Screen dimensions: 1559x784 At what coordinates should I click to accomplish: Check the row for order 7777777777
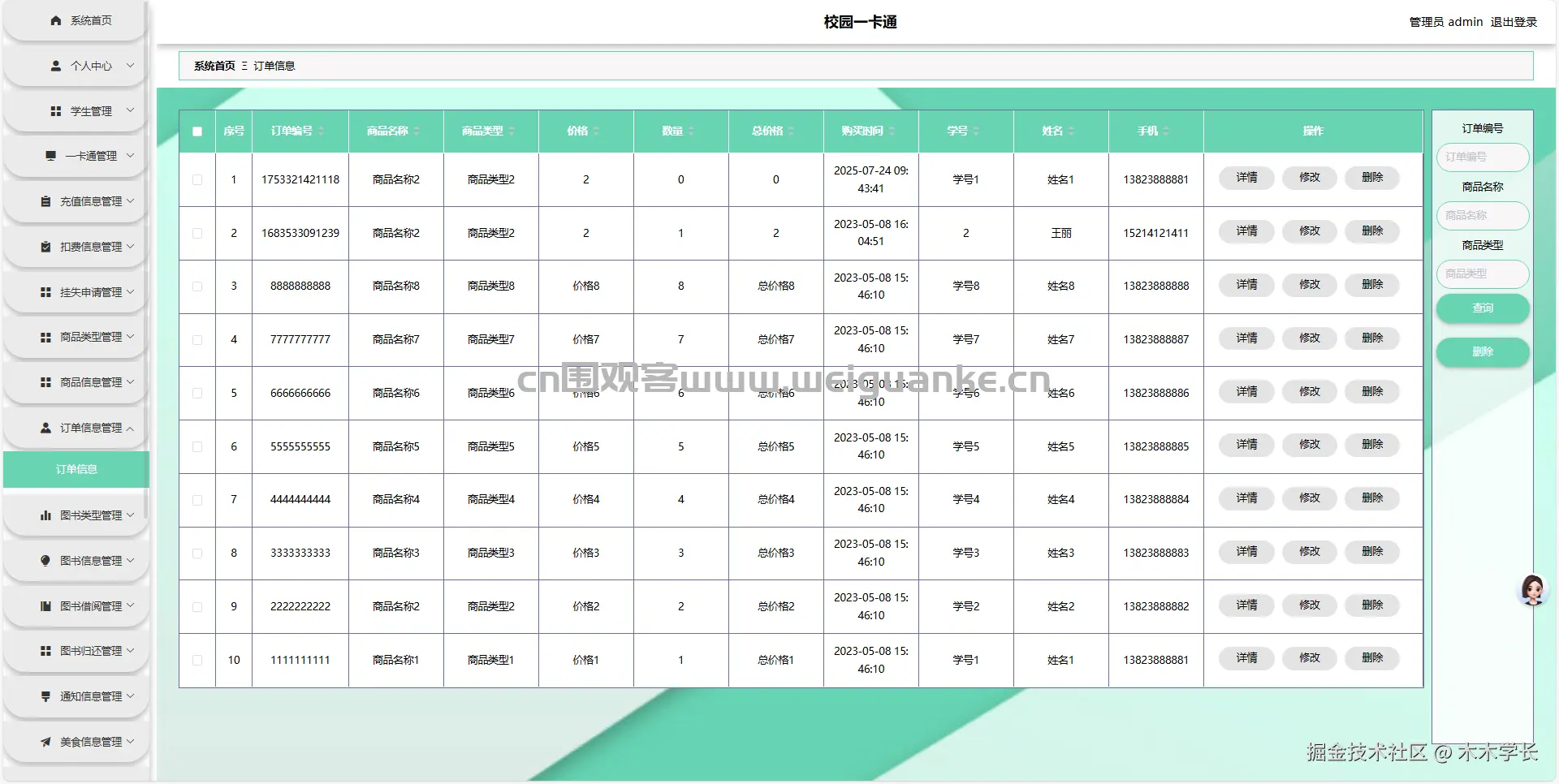pyautogui.click(x=197, y=339)
